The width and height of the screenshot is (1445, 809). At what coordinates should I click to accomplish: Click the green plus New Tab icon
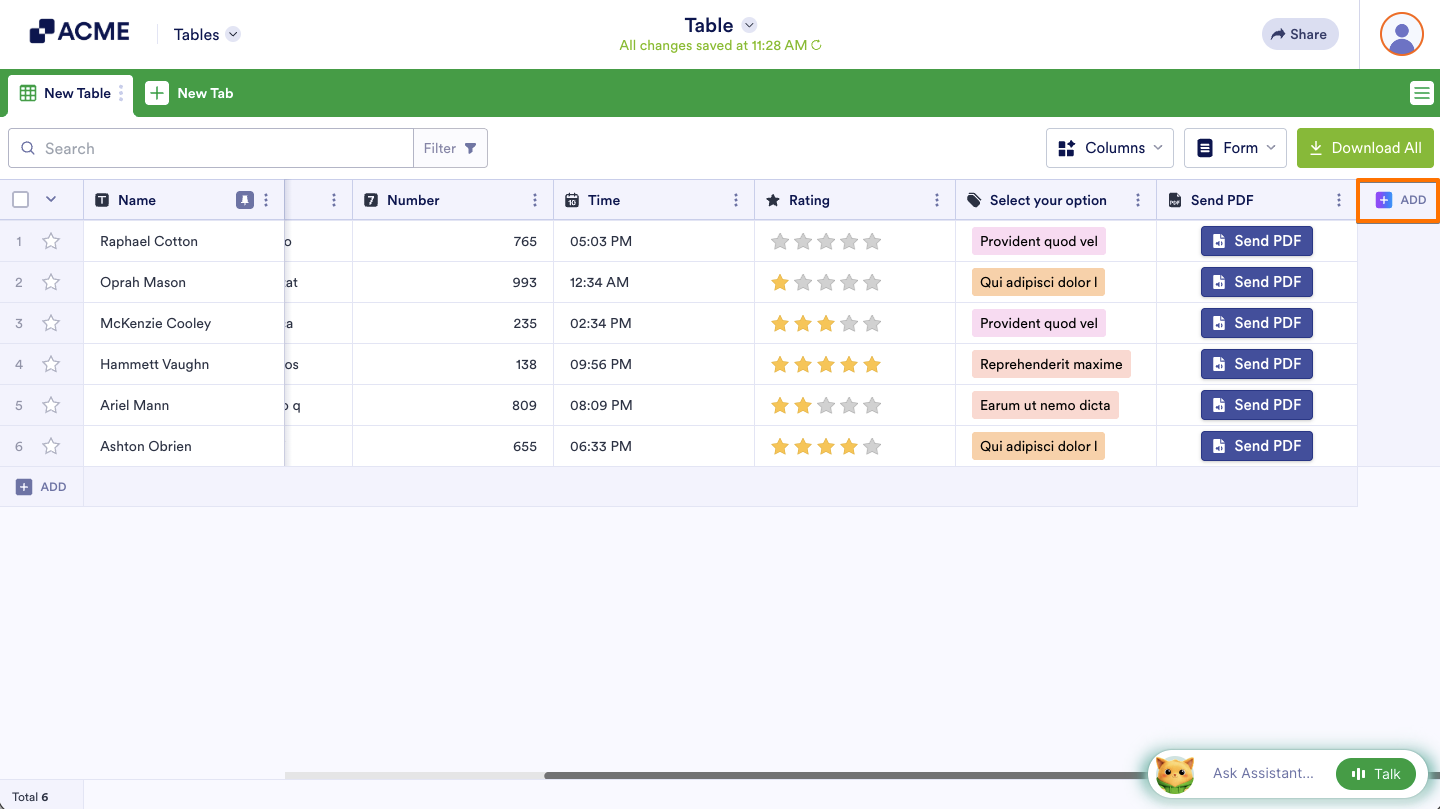point(157,93)
